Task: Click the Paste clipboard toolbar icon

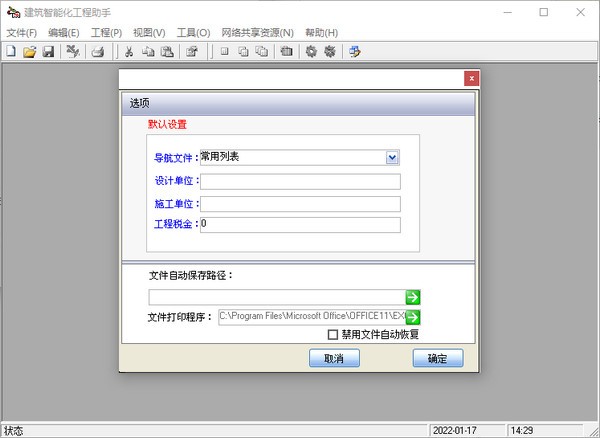Action: [166, 52]
